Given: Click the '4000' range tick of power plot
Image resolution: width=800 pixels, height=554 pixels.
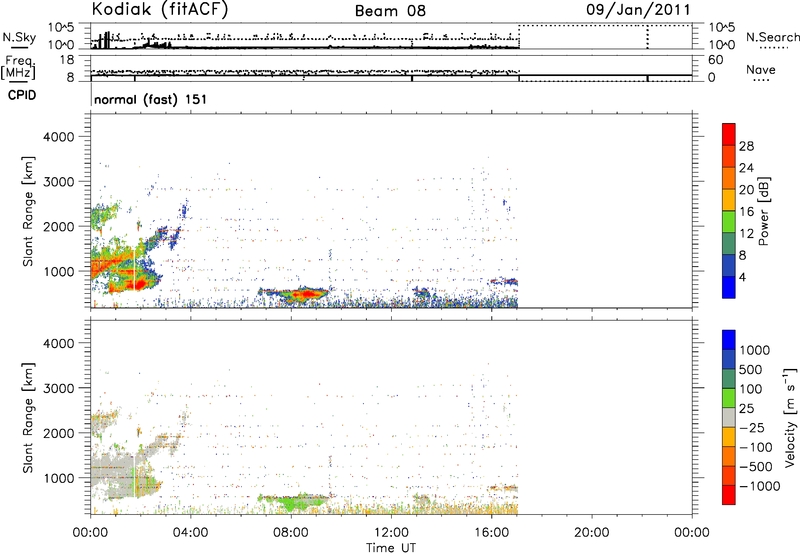Looking at the screenshot, I should click(x=59, y=137).
